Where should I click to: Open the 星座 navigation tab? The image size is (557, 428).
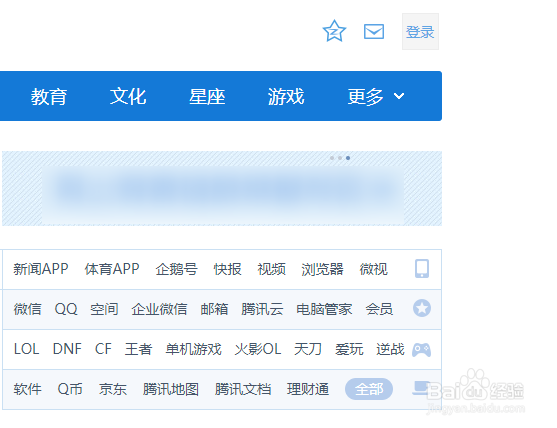point(207,96)
